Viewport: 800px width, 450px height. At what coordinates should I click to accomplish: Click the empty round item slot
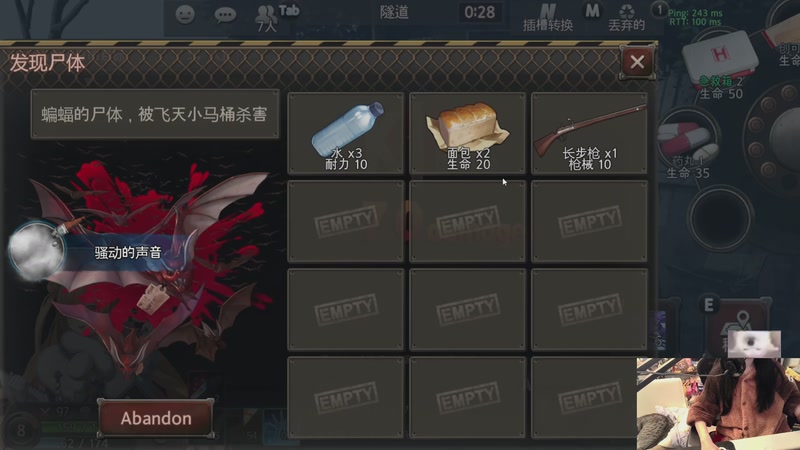pyautogui.click(x=719, y=218)
